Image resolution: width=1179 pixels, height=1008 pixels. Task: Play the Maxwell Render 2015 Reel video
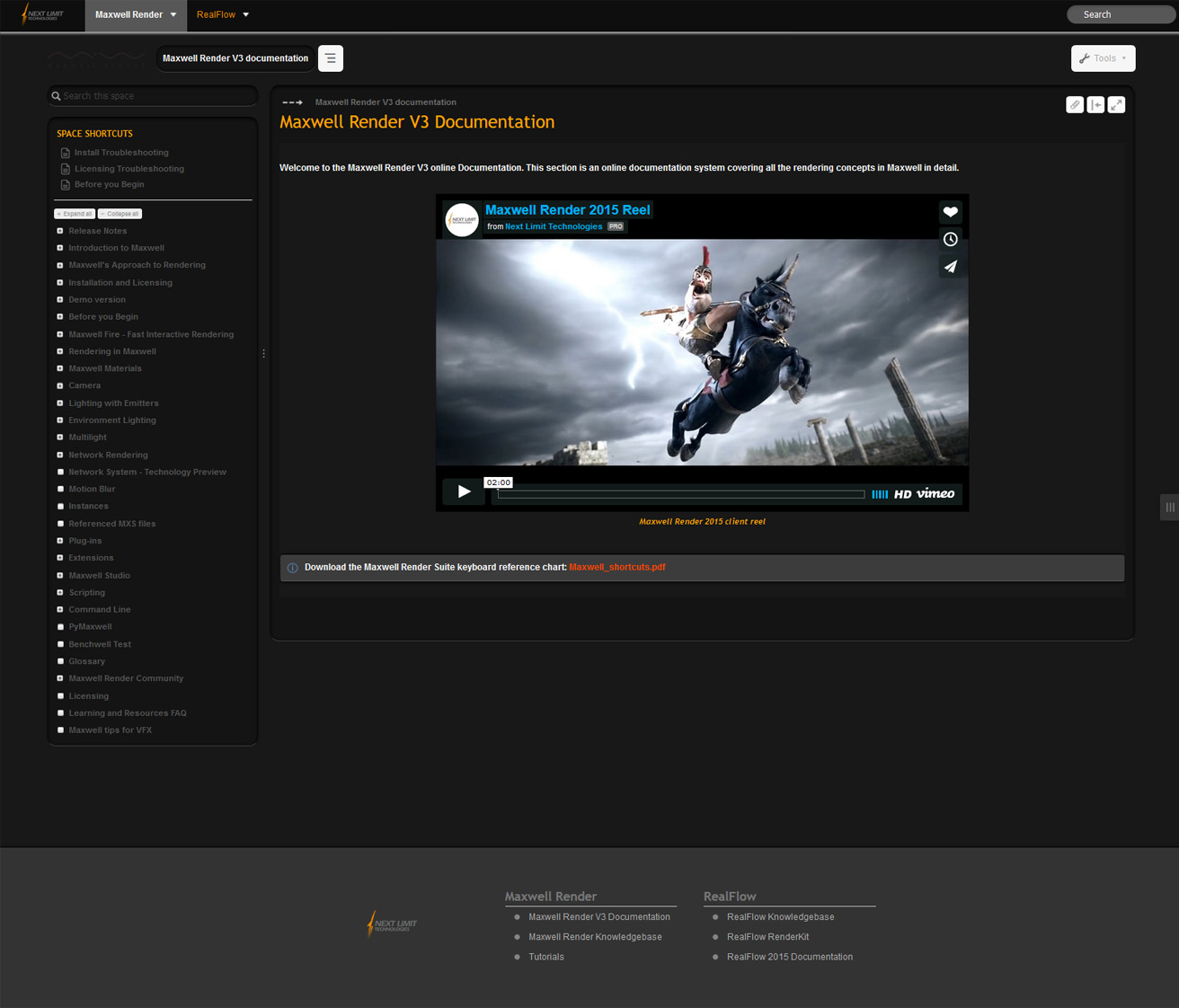click(x=464, y=491)
